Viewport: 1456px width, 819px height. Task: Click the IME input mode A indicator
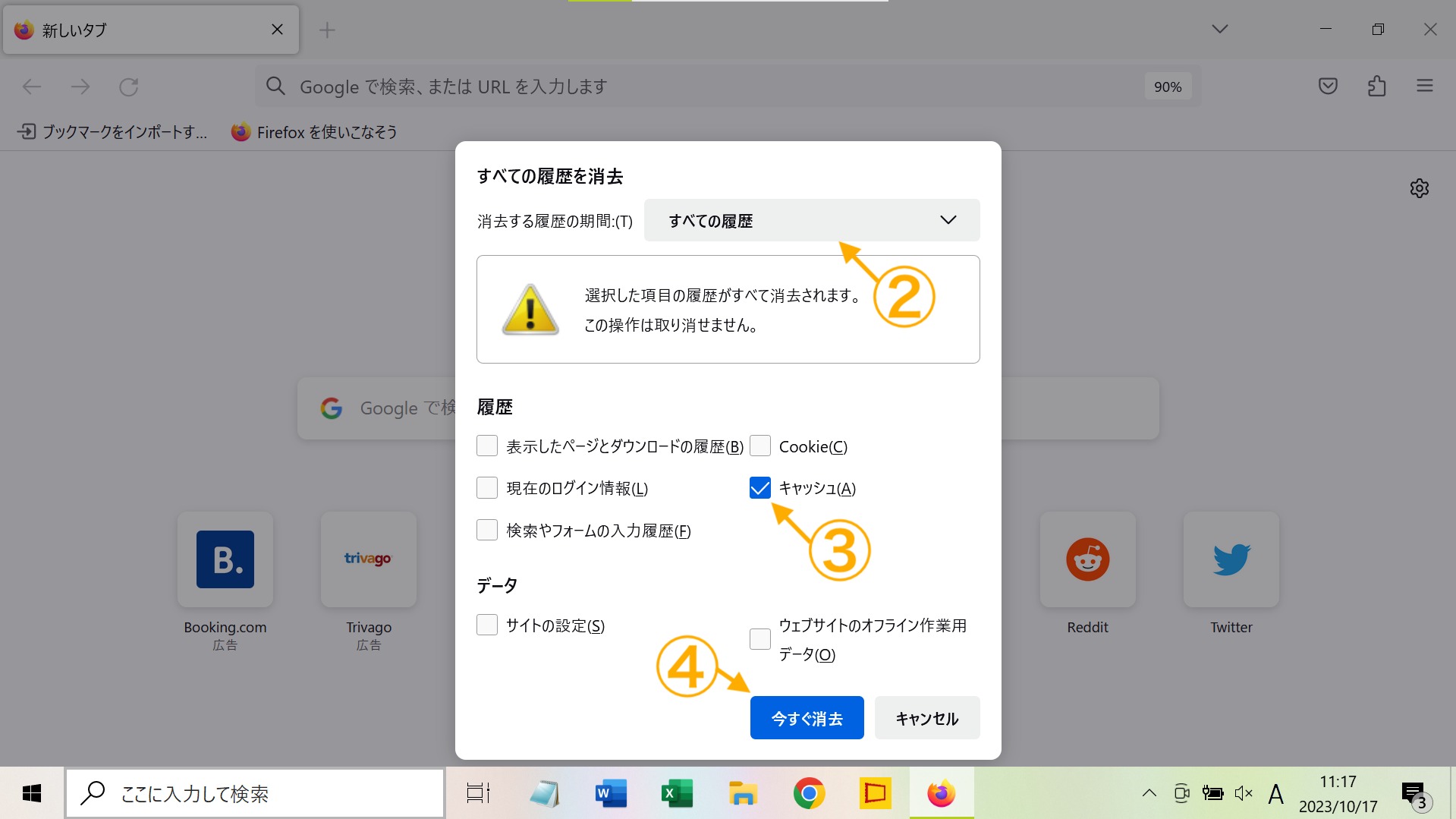coord(1276,794)
